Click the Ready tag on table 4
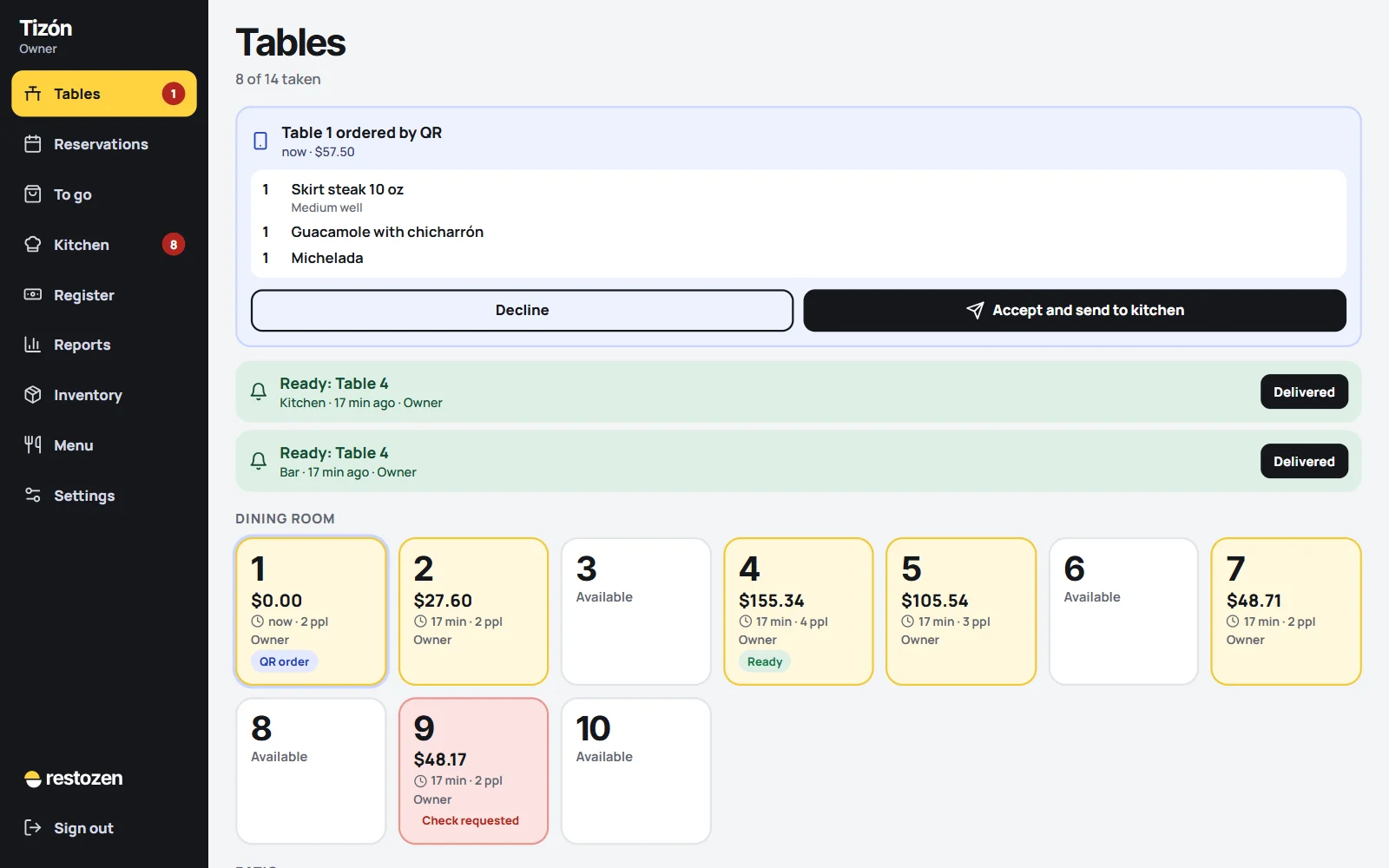This screenshot has height=868, width=1389. point(765,661)
